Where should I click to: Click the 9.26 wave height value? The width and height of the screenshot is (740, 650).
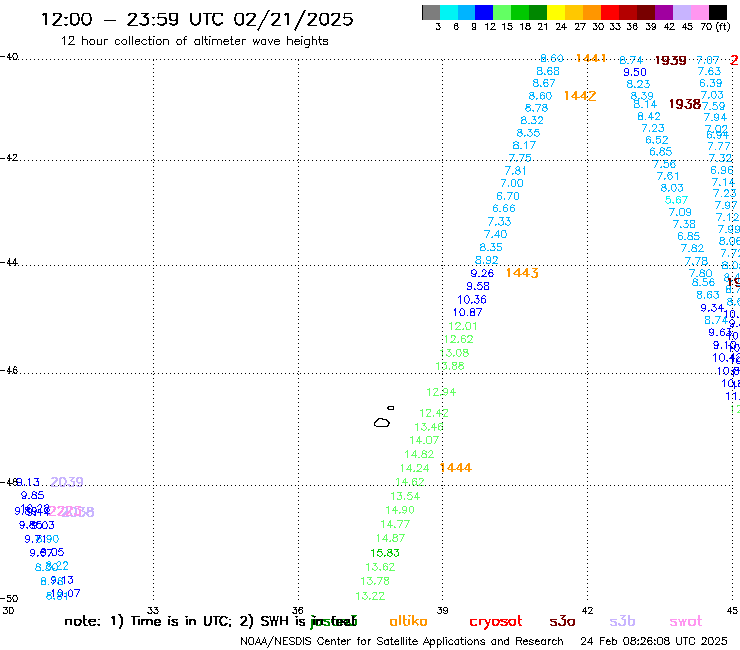(482, 273)
